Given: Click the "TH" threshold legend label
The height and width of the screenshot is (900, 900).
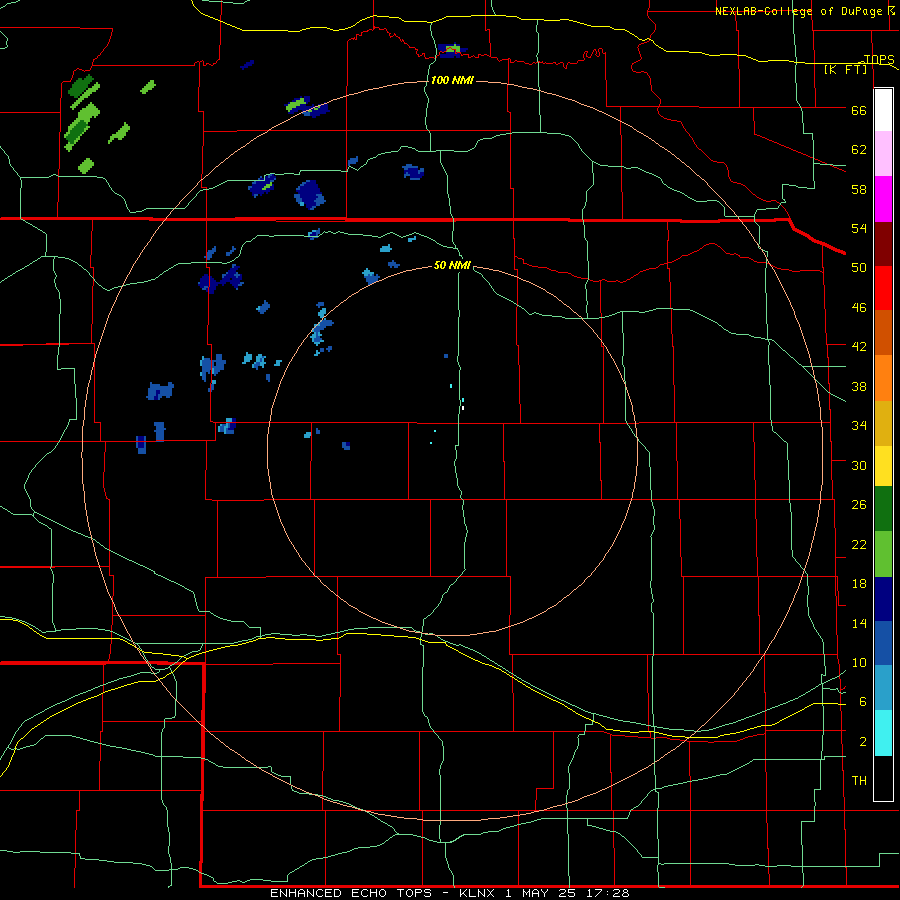Looking at the screenshot, I should 859,781.
